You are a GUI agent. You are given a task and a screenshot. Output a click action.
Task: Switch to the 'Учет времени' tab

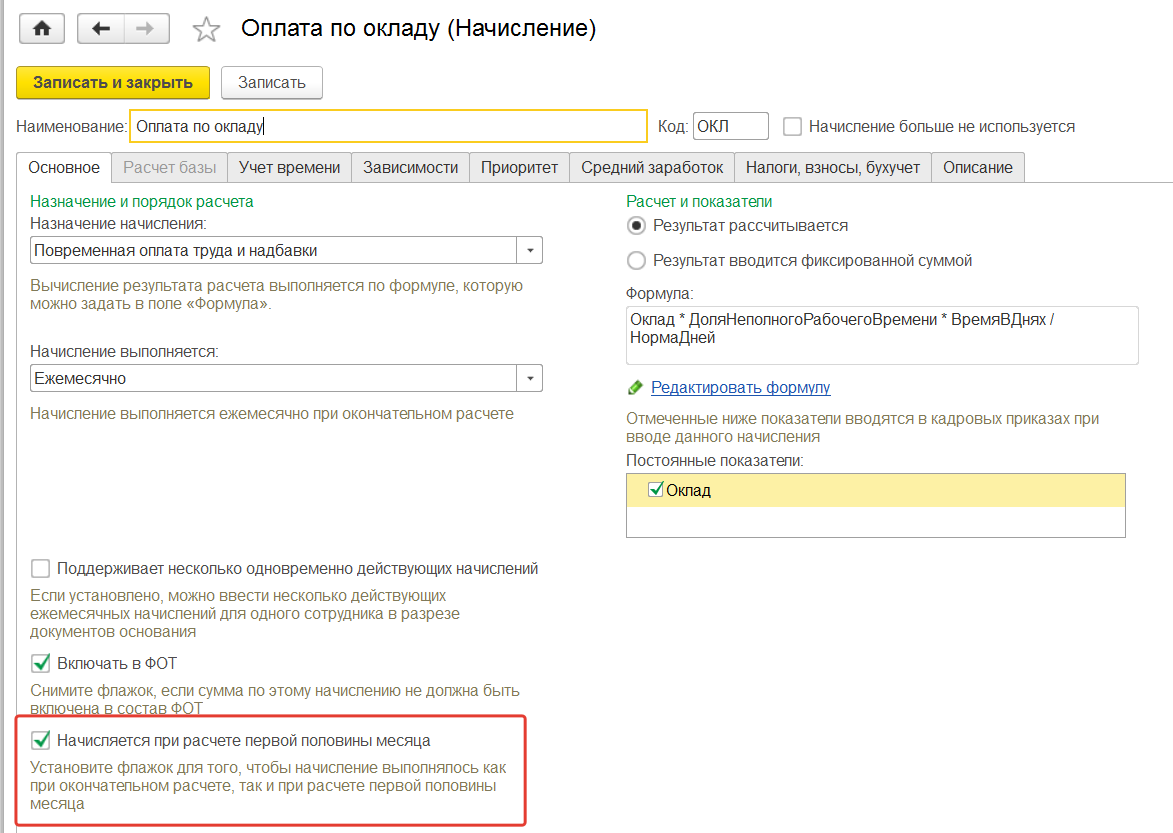pos(290,167)
